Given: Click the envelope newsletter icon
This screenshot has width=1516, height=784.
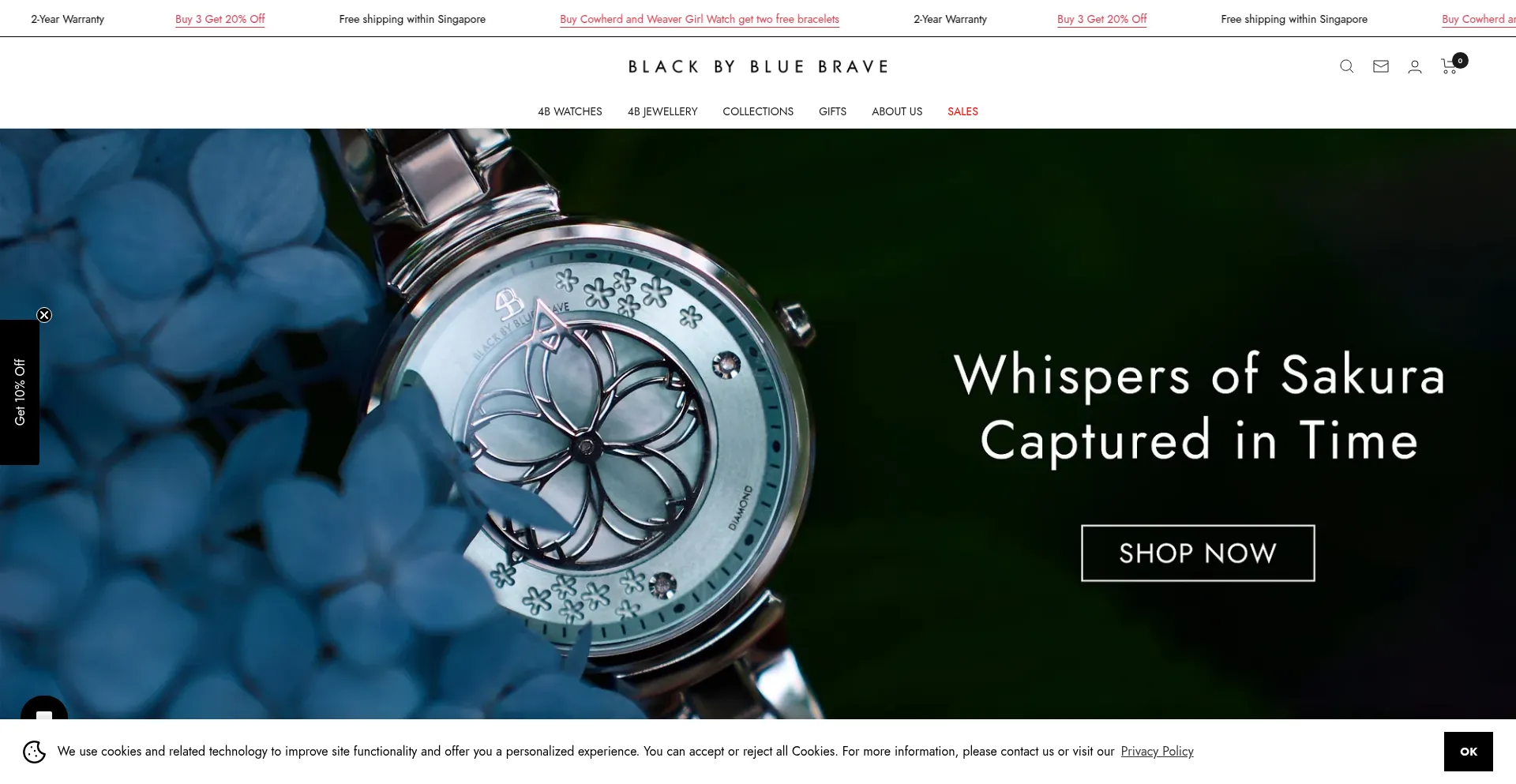Looking at the screenshot, I should click(x=1380, y=67).
